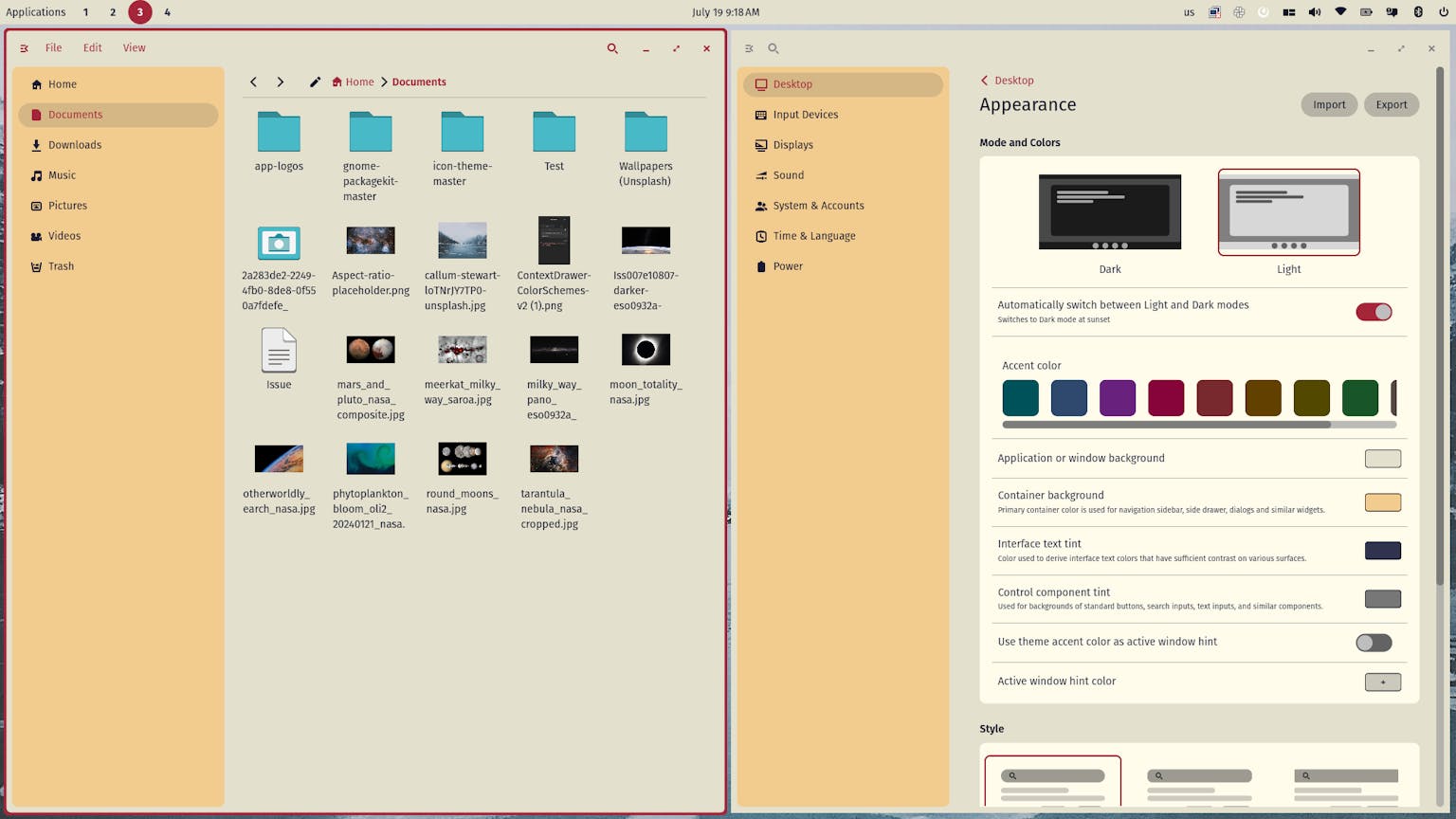
Task: Open the View menu
Action: [134, 48]
